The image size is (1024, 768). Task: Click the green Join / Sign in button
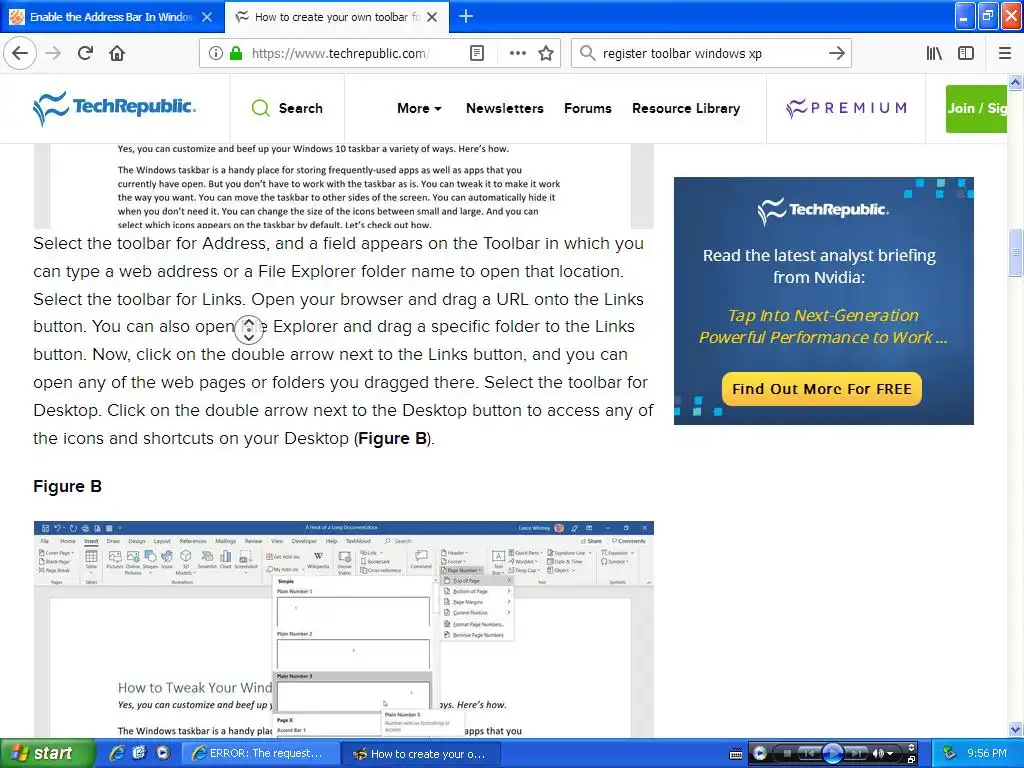(976, 108)
